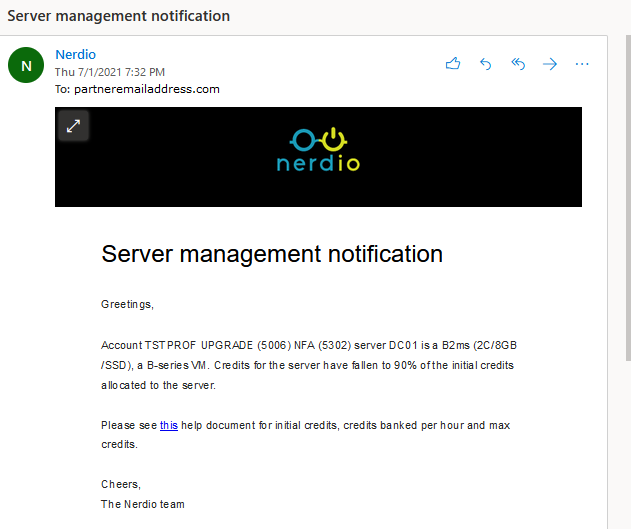631x529 pixels.
Task: Forward this email message
Action: tap(550, 64)
